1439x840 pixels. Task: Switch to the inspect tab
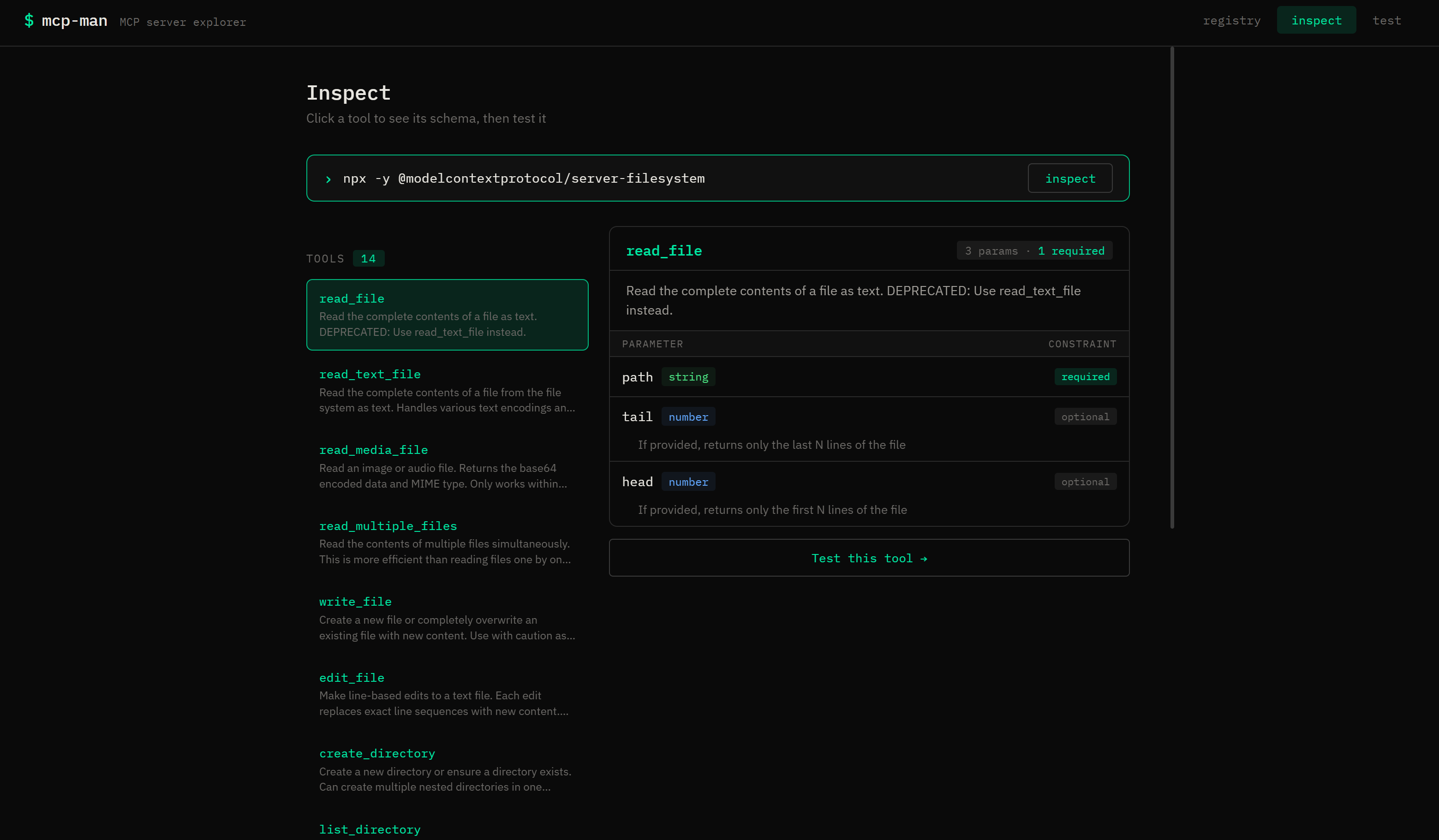[1316, 21]
